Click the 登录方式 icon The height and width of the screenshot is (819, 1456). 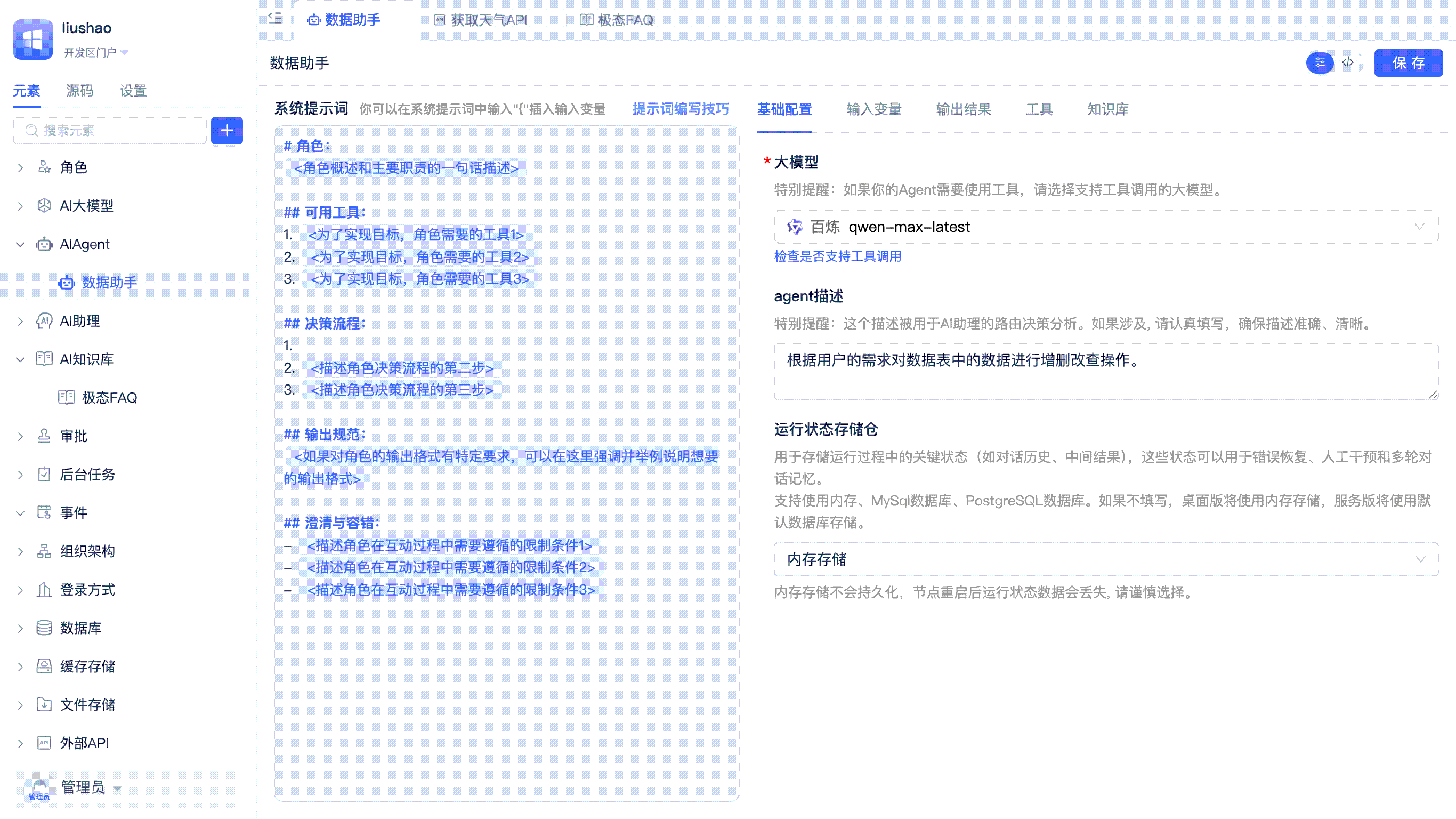click(x=44, y=590)
